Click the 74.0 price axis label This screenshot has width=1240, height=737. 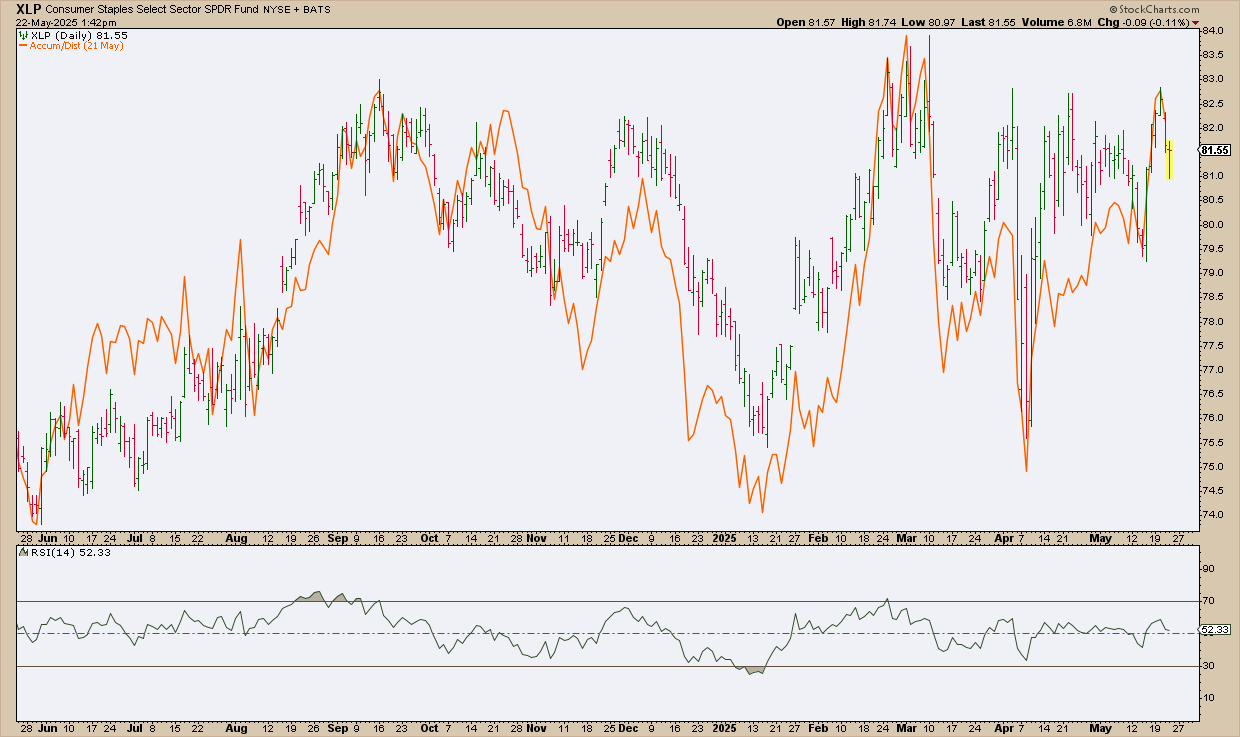point(1212,515)
